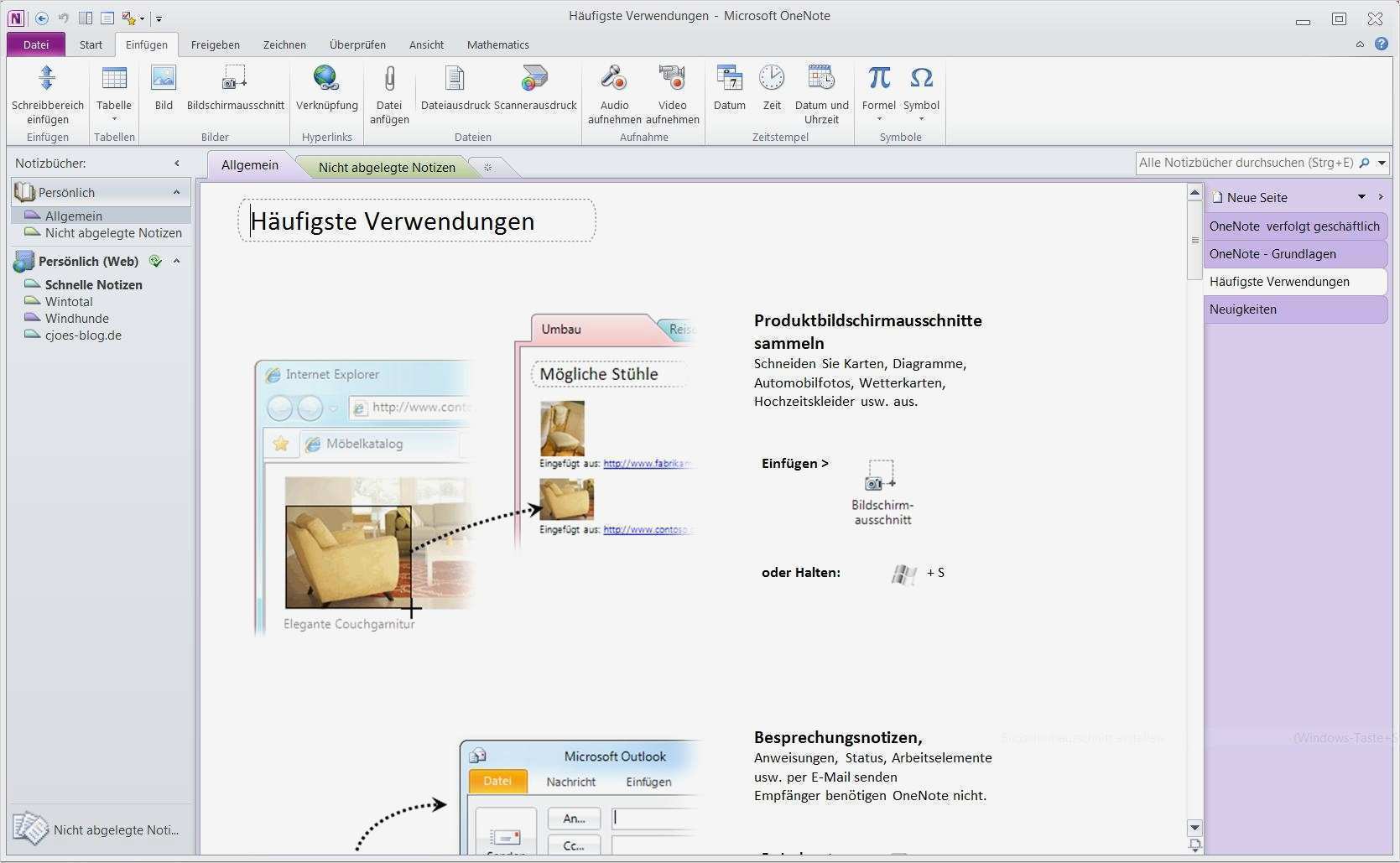Select the Allgemein section tab
Viewport: 1400px width, 863px height.
[x=250, y=165]
